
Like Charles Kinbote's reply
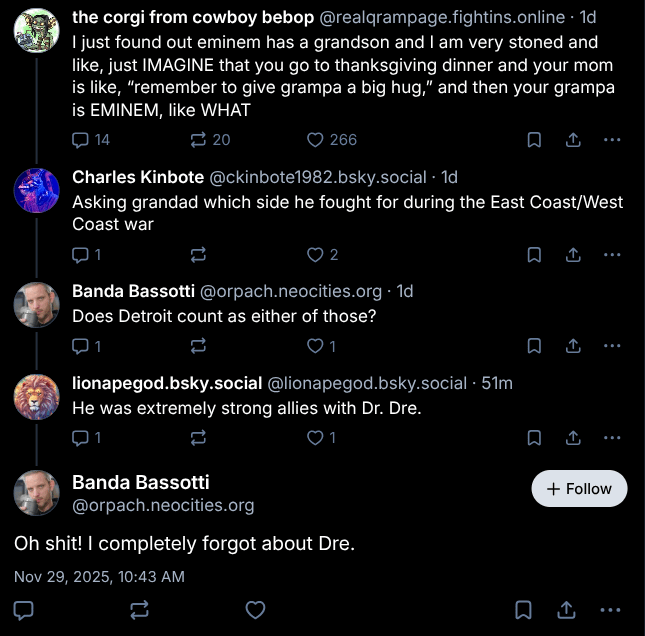point(316,255)
